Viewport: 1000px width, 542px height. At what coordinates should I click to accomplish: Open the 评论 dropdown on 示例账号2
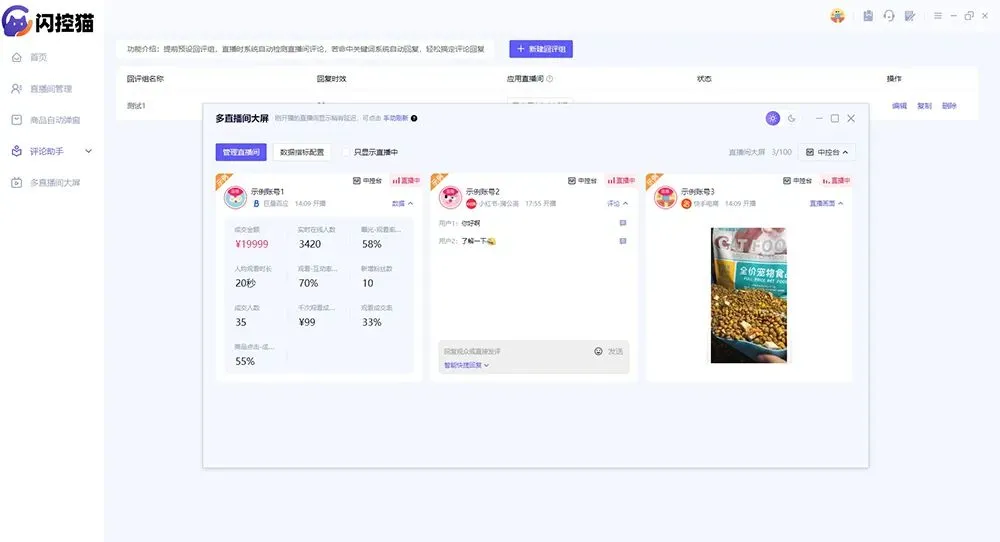point(617,203)
